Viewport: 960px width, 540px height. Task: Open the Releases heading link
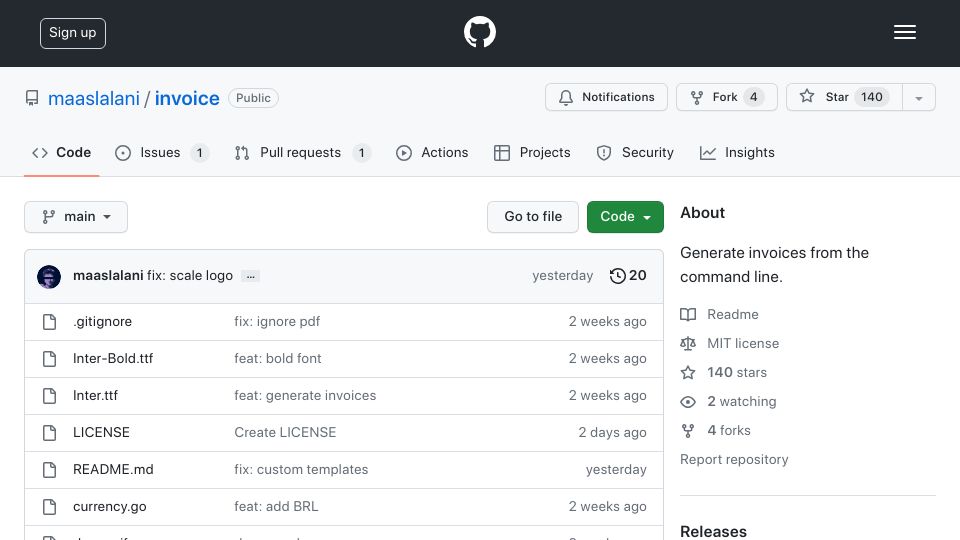point(713,531)
